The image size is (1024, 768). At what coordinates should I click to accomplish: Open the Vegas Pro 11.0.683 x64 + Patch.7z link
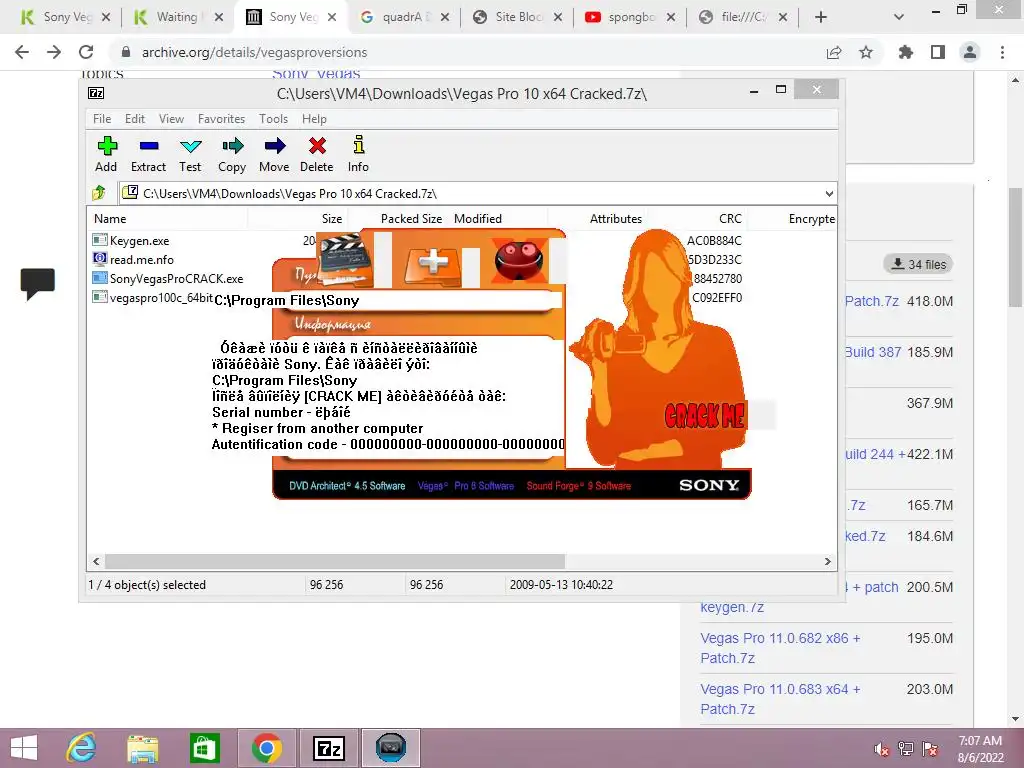[780, 699]
